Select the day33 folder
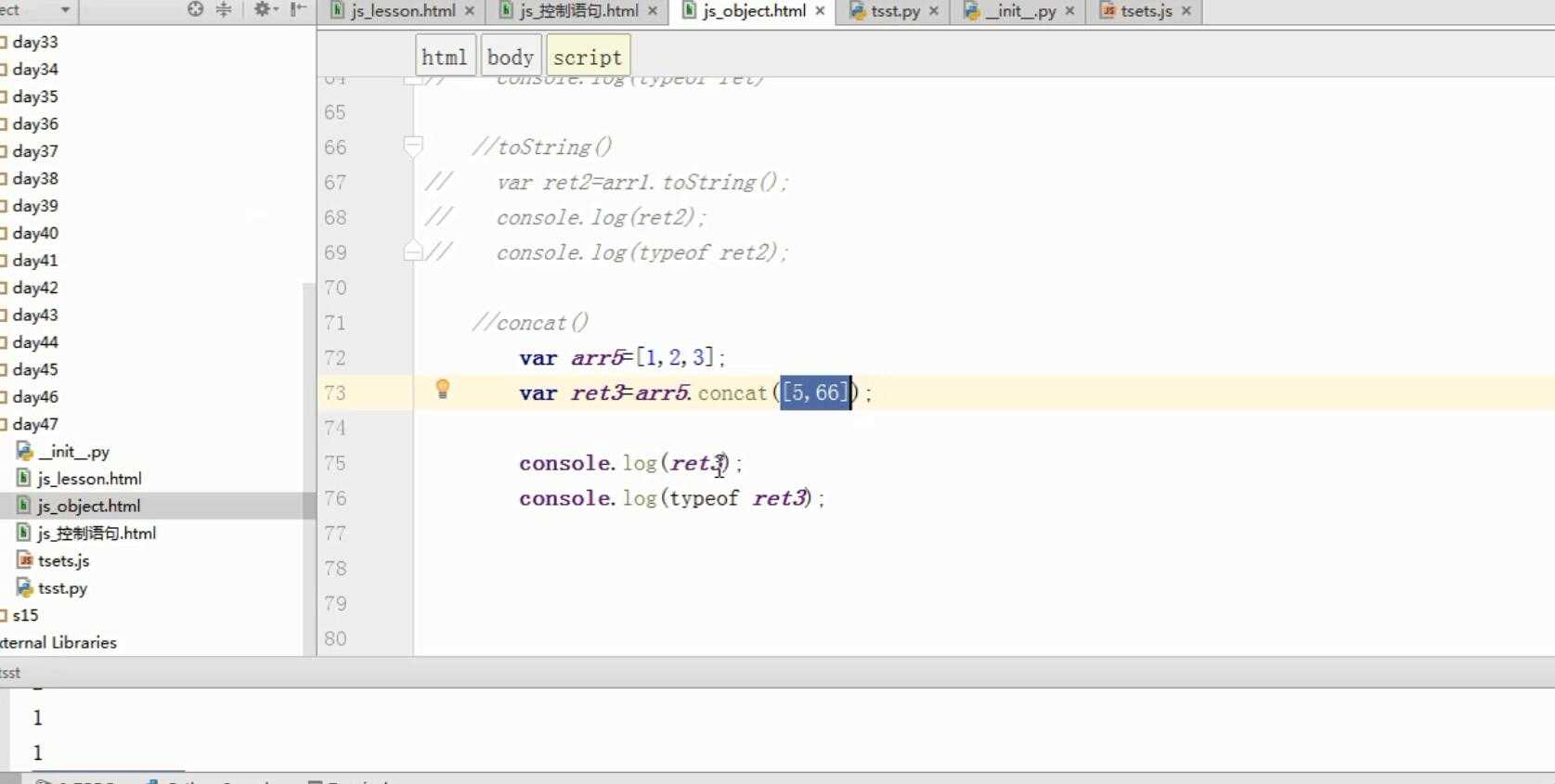The image size is (1555, 784). (35, 42)
